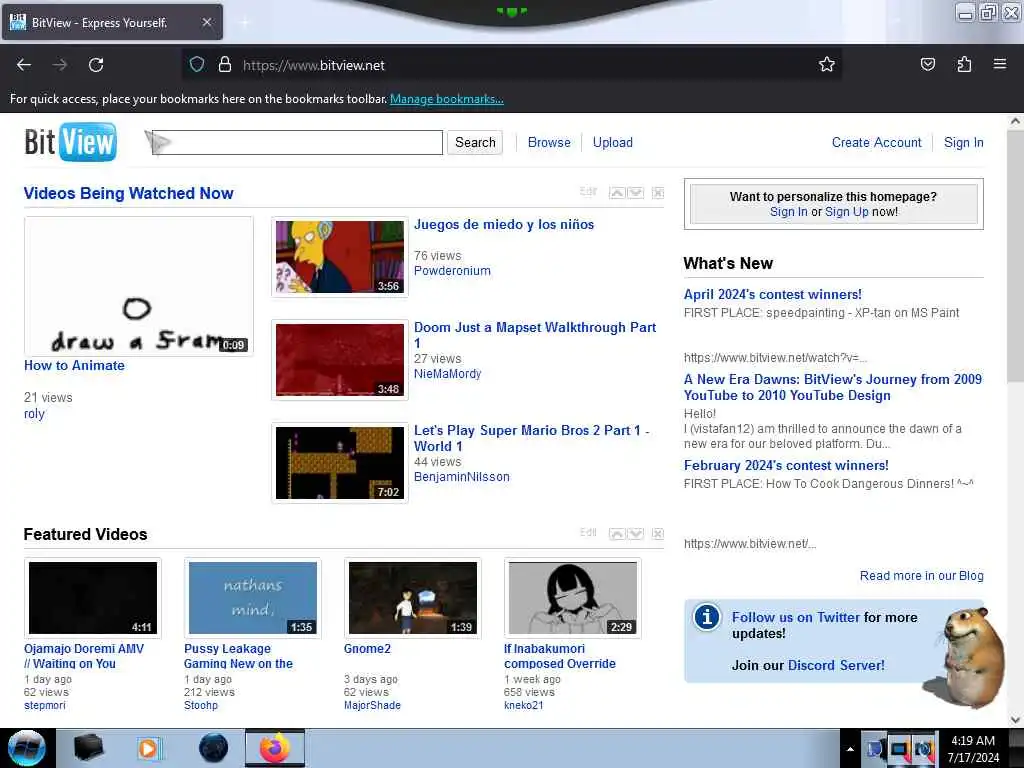This screenshot has width=1024, height=768.
Task: Open the Pocket save icon
Action: (x=927, y=65)
